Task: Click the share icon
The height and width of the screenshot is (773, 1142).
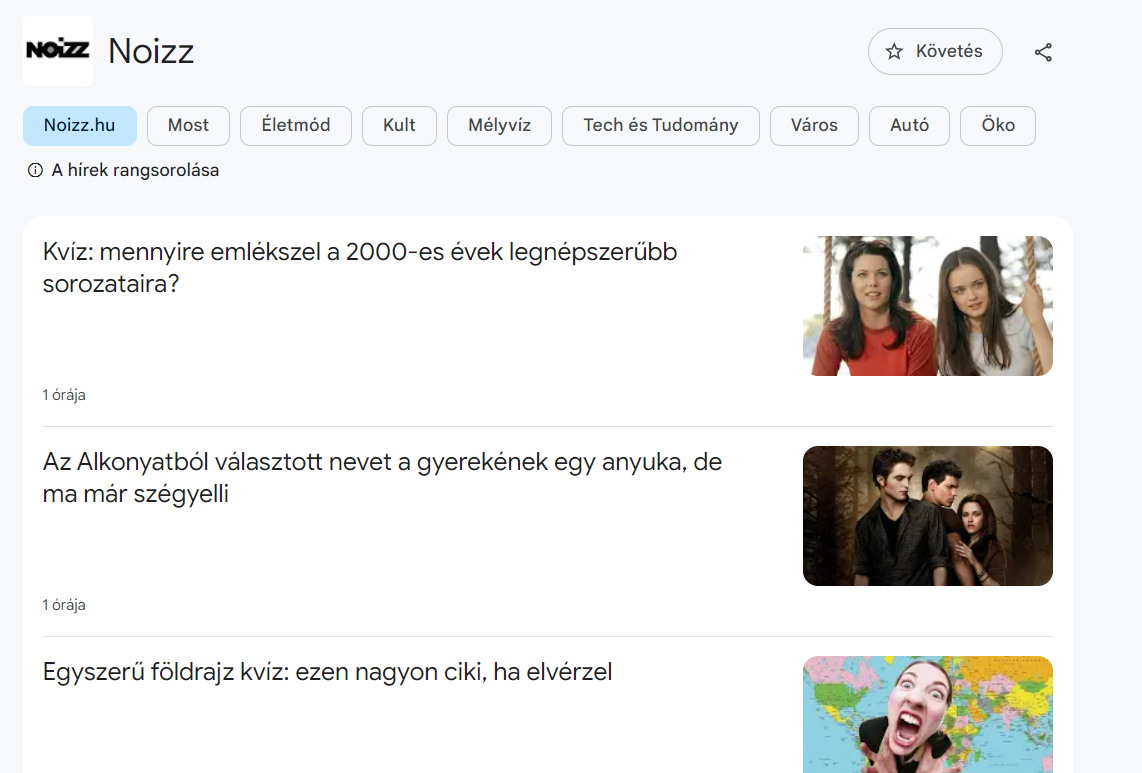Action: click(x=1043, y=52)
